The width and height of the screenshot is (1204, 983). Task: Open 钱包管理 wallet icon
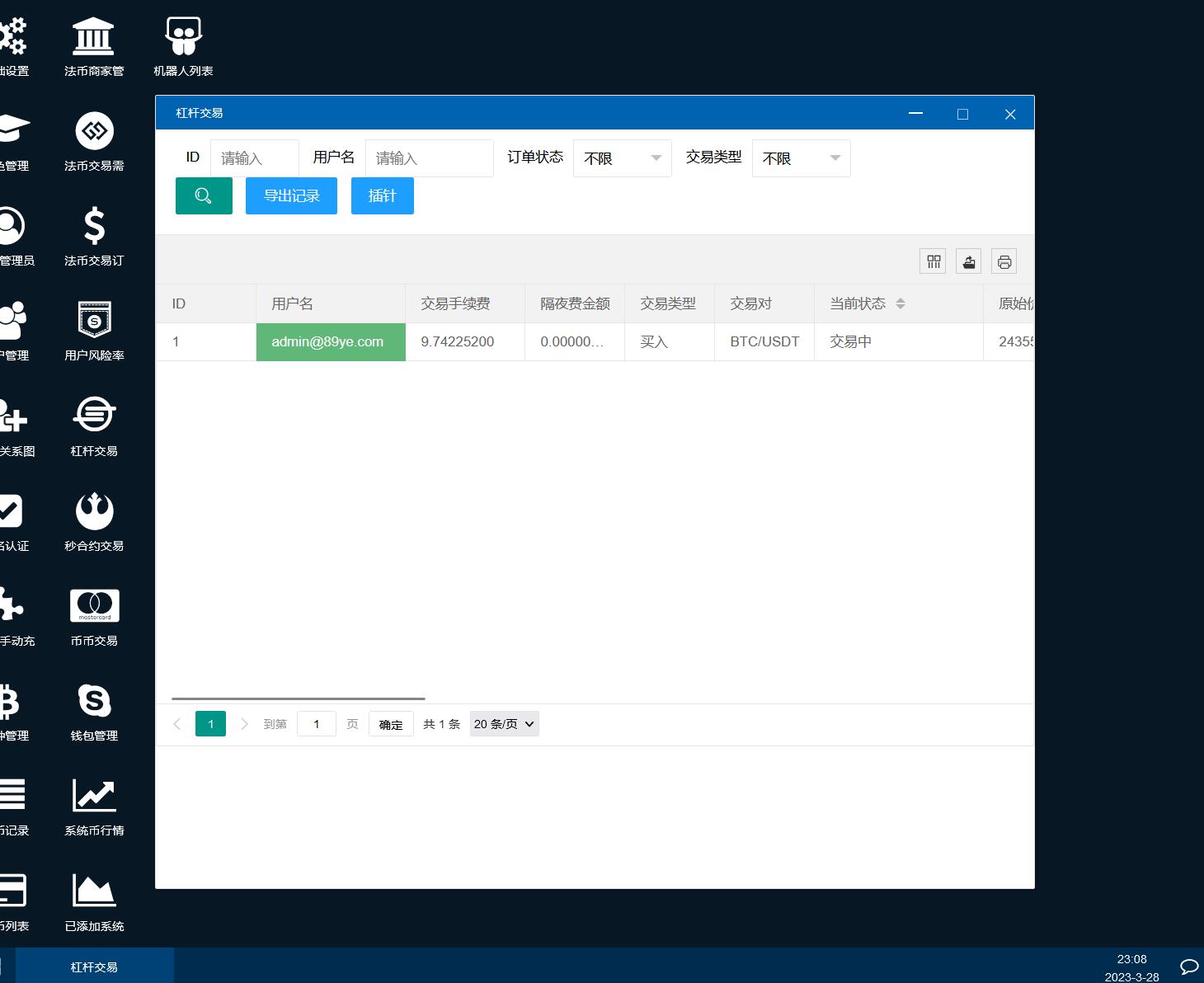click(94, 711)
